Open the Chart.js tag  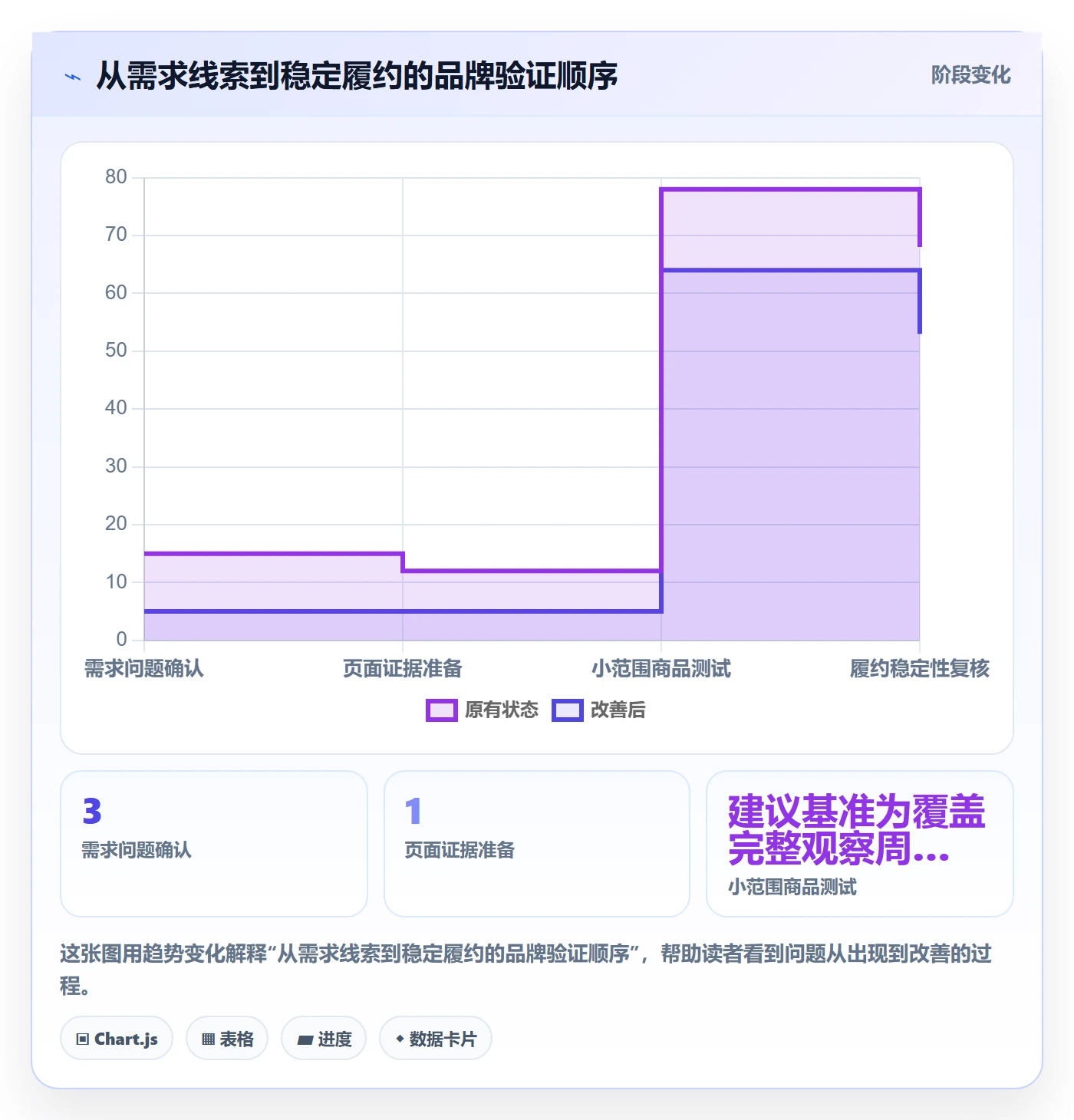click(x=117, y=1039)
